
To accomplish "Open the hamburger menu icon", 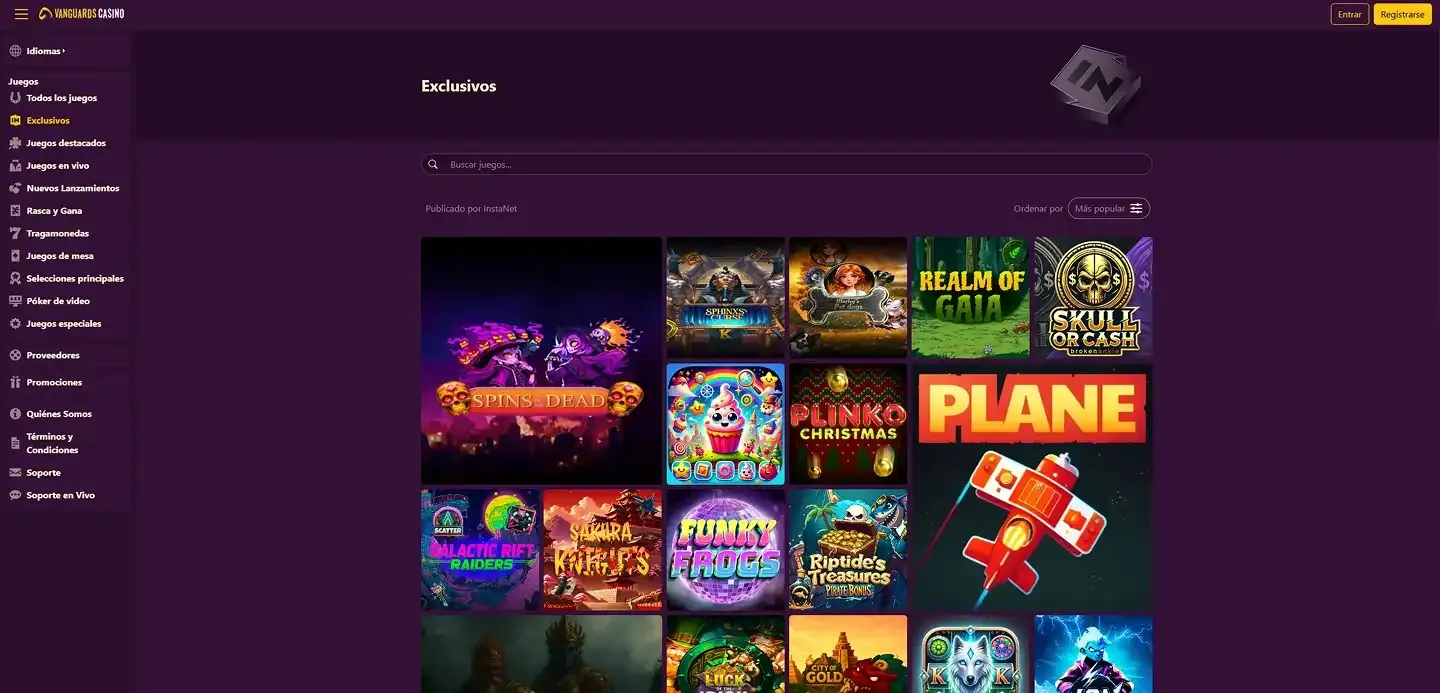I will 21,14.
